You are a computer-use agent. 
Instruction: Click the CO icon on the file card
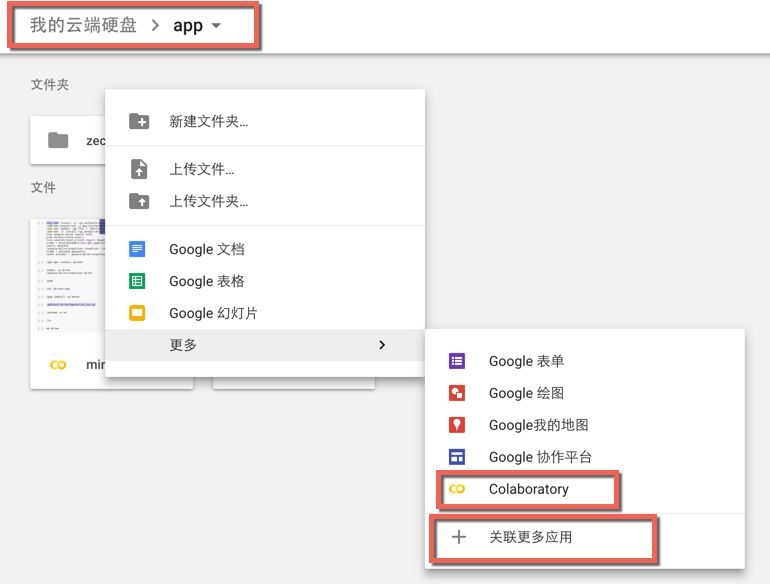pyautogui.click(x=58, y=365)
